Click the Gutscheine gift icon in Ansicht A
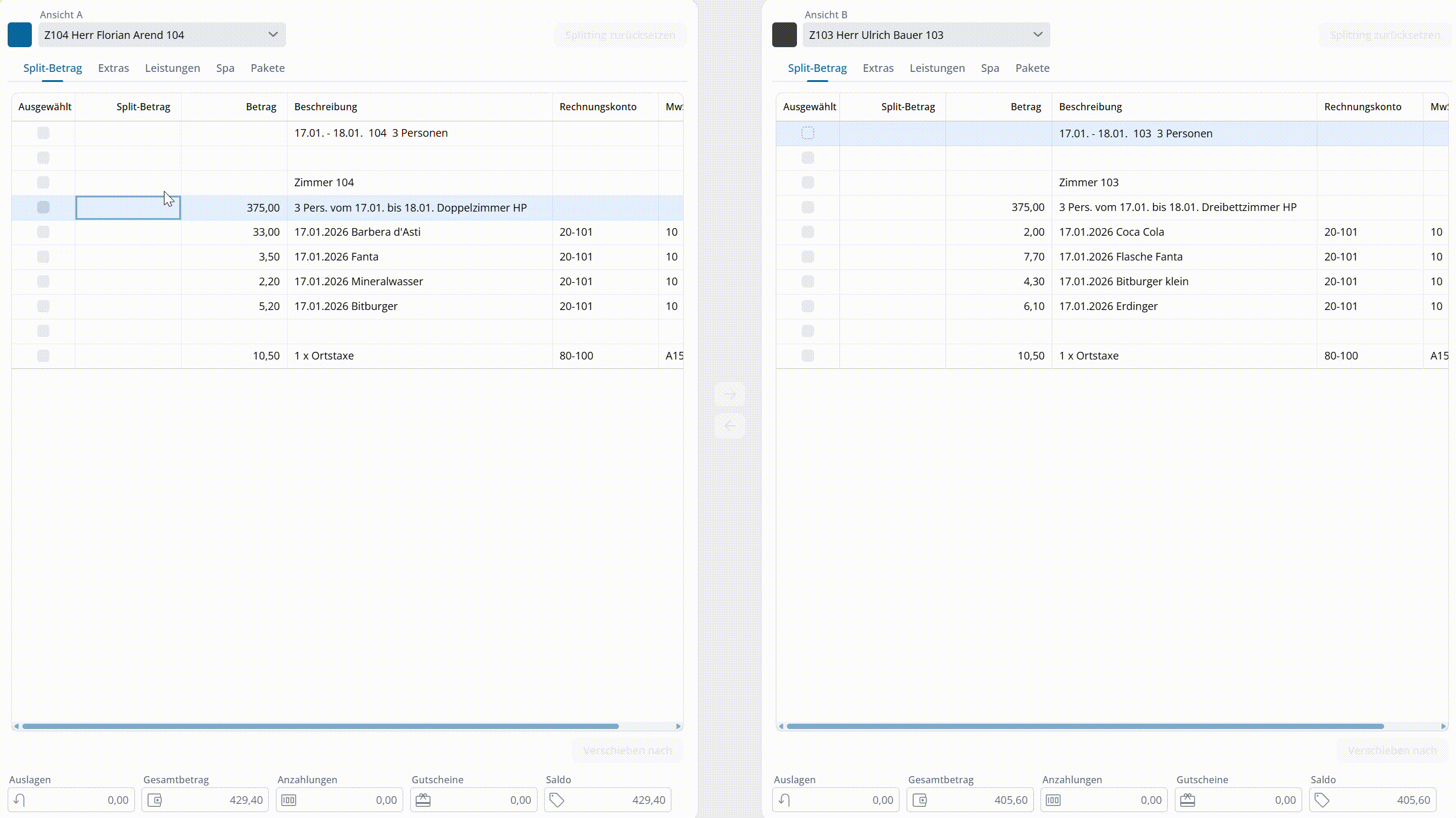The image size is (1456, 818). coord(423,800)
